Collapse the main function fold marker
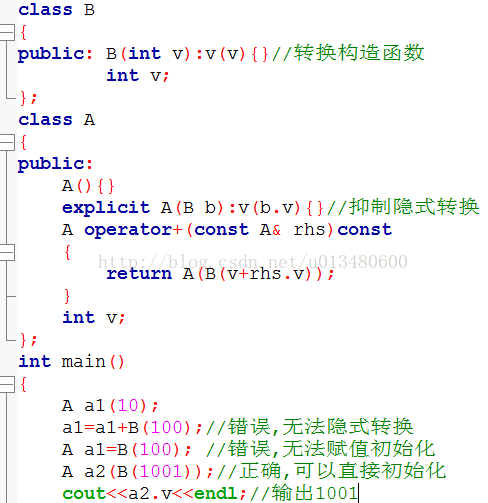Screen dimensions: 488x503 (x=7, y=384)
